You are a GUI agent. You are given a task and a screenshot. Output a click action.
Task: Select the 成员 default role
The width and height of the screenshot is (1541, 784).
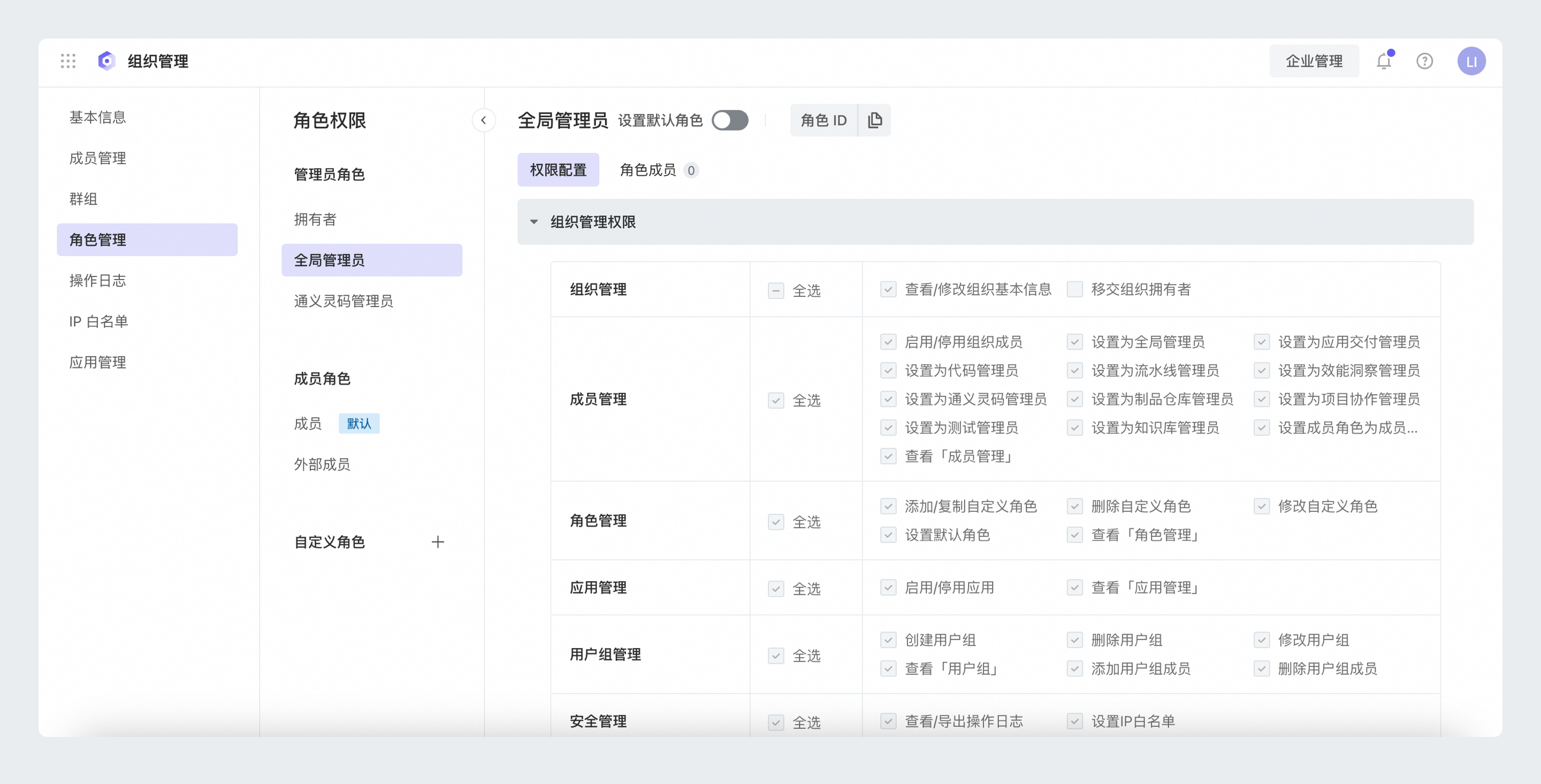point(371,424)
